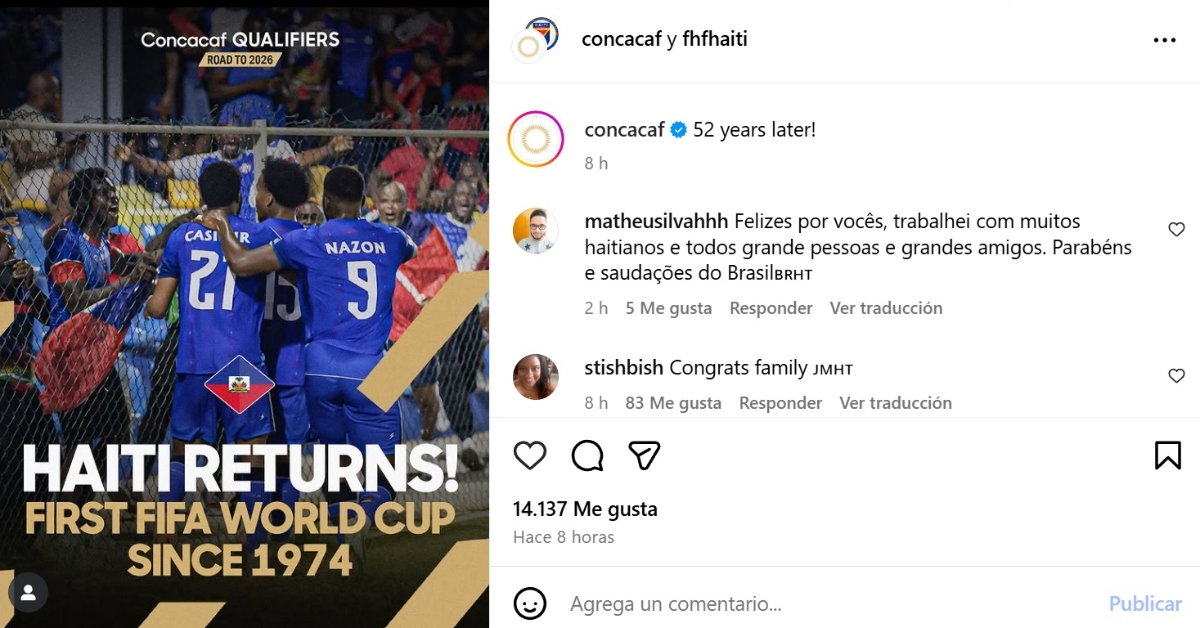Viewport: 1200px width, 628px height.
Task: Show translation for stishbish's comment
Action: tap(896, 403)
